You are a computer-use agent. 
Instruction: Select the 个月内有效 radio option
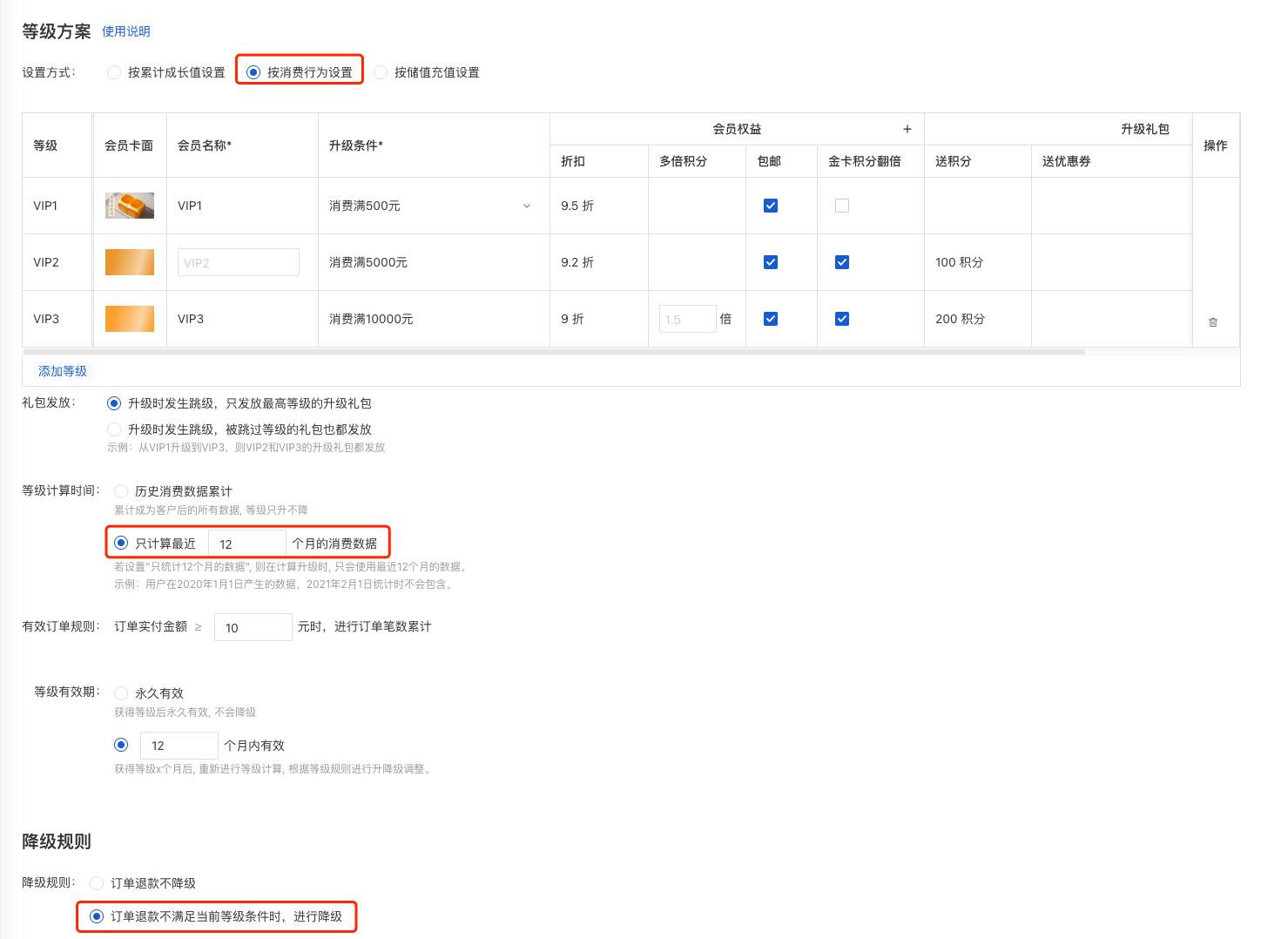tap(121, 745)
